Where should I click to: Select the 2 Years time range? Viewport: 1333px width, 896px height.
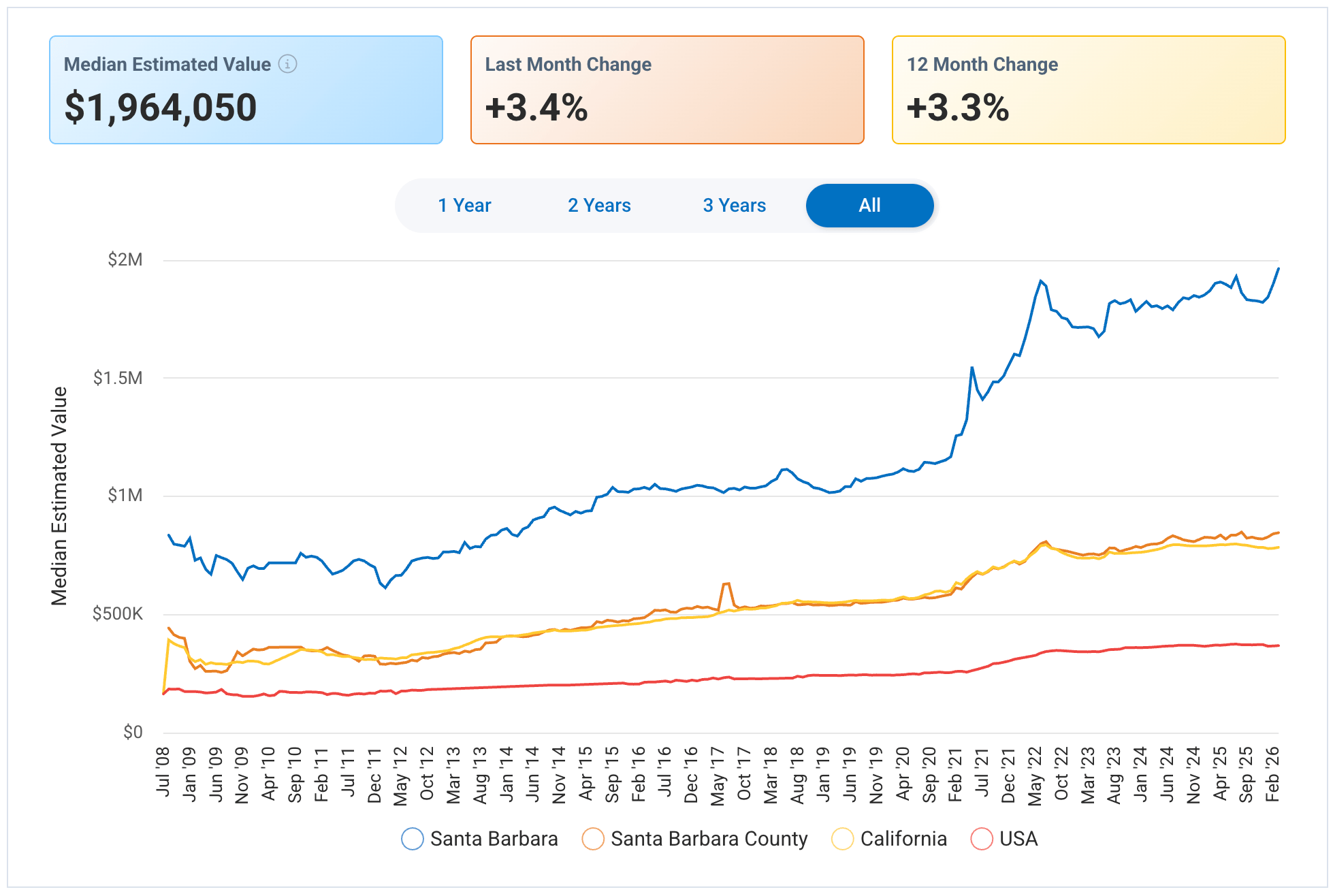point(599,205)
